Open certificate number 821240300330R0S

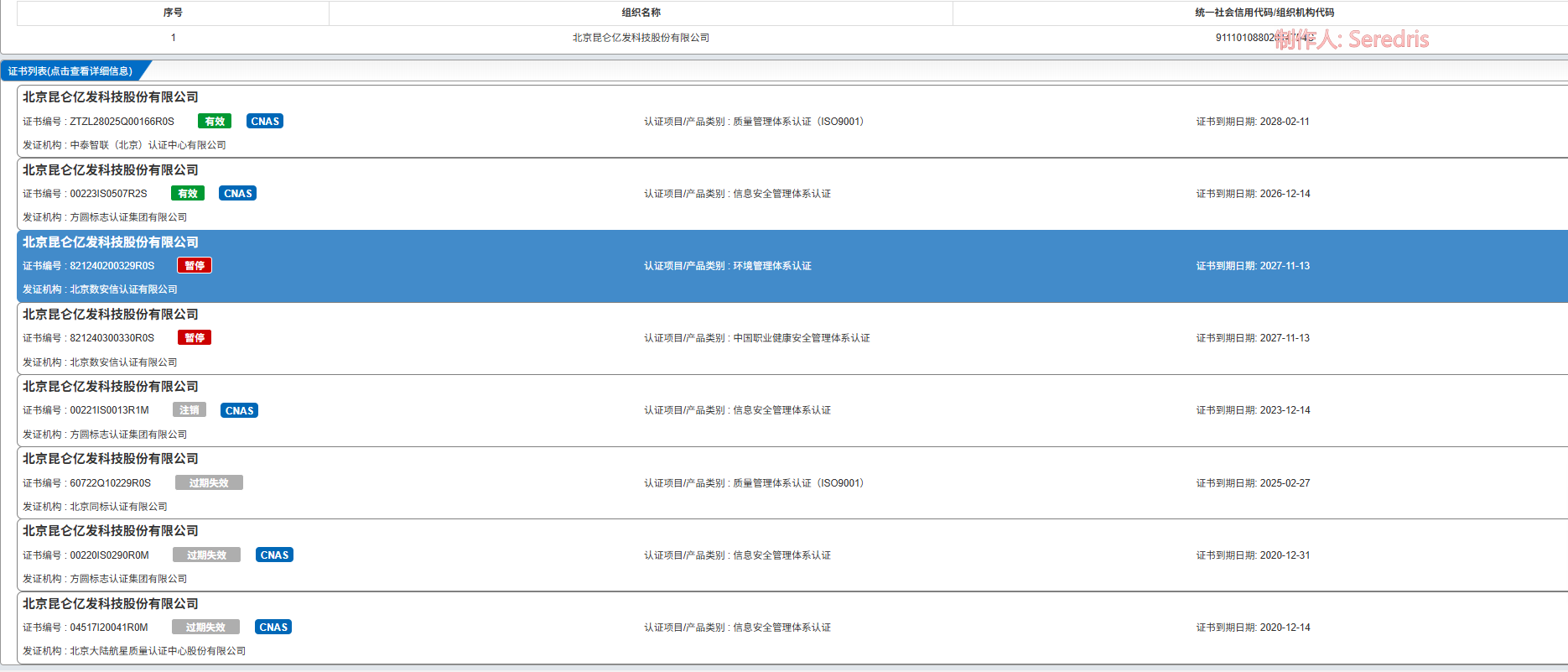coord(112,338)
